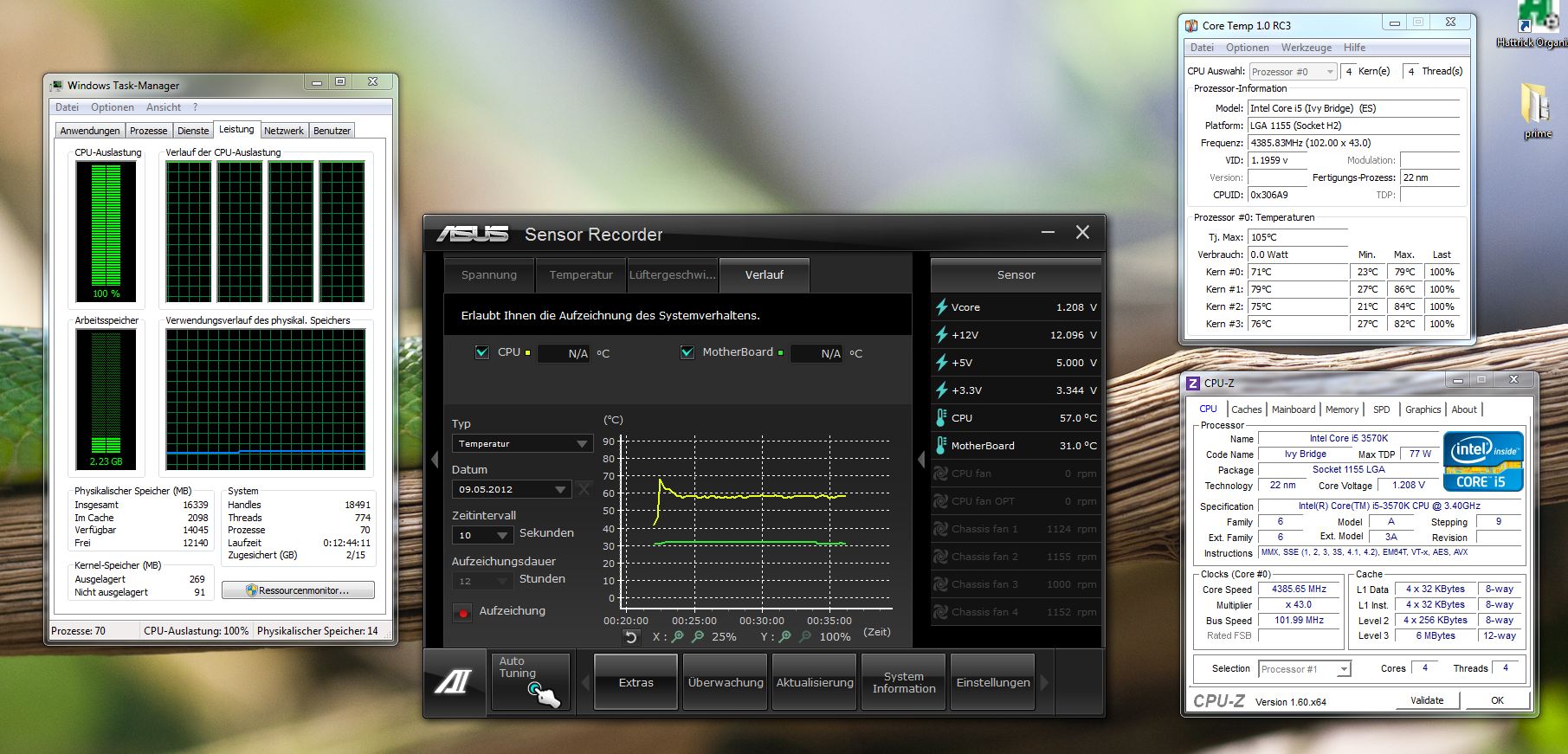The image size is (1568, 754).
Task: Clear the date with the X button
Action: tap(584, 489)
